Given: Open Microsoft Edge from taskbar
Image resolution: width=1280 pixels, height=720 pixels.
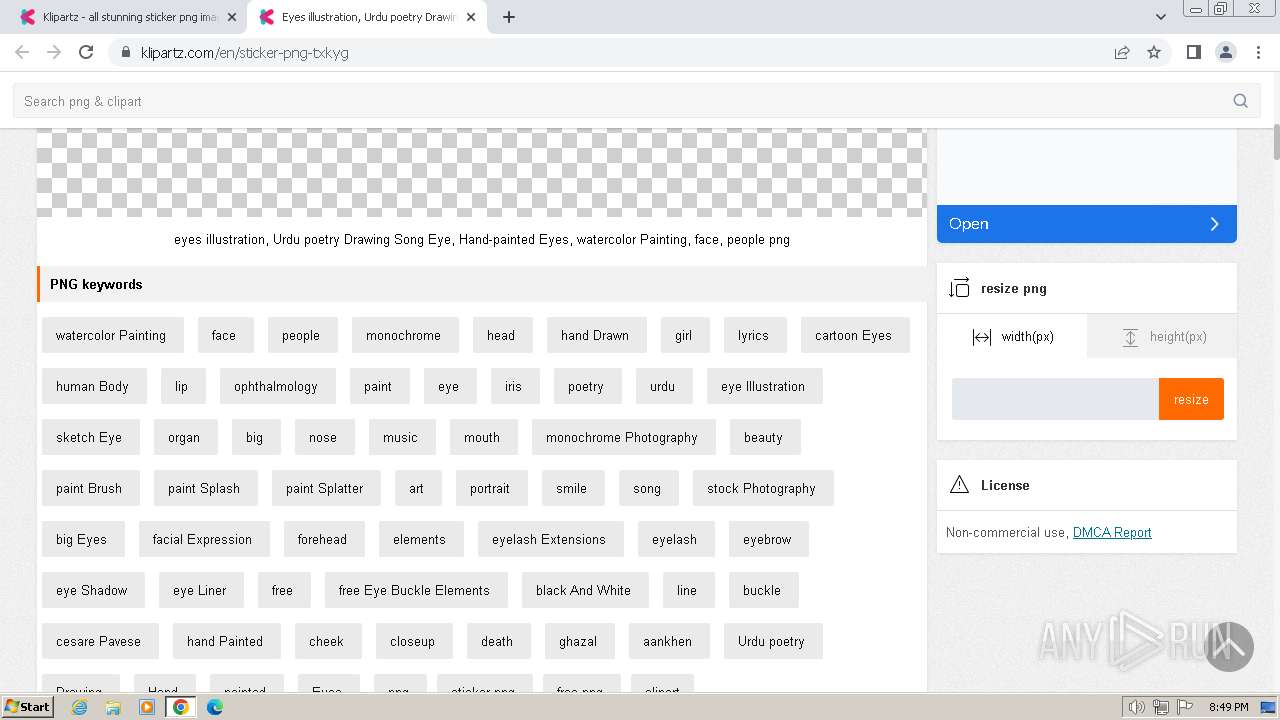Looking at the screenshot, I should click(214, 707).
